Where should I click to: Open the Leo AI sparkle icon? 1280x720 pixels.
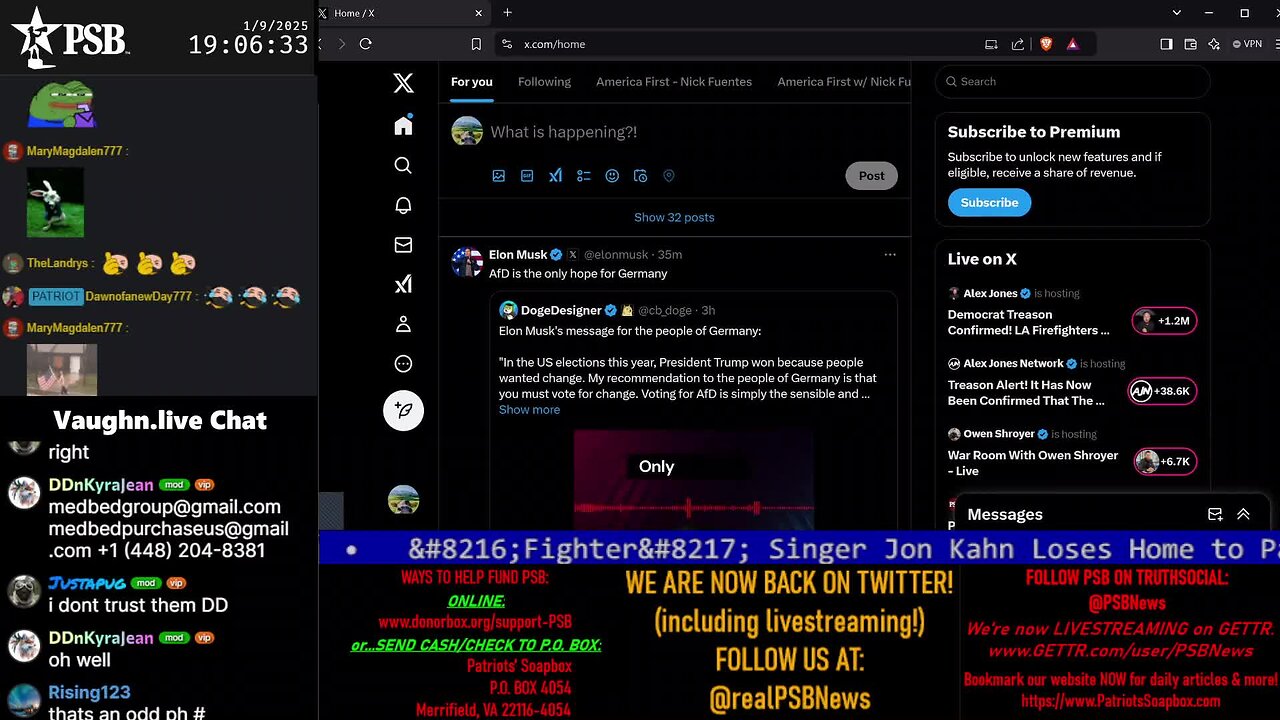tap(1214, 44)
